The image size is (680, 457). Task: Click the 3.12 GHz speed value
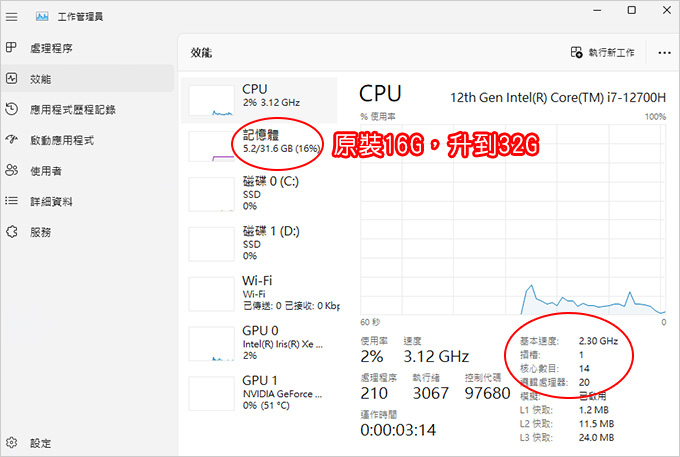[x=436, y=356]
